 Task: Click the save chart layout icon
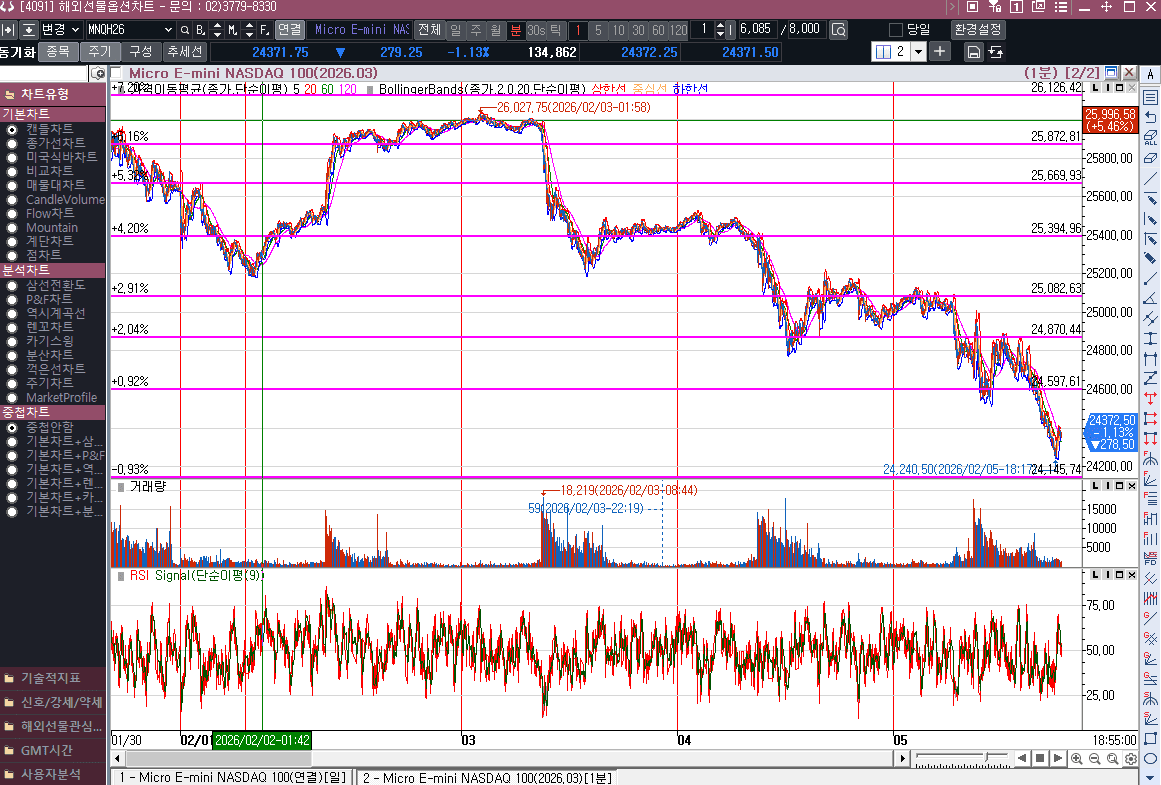(973, 52)
